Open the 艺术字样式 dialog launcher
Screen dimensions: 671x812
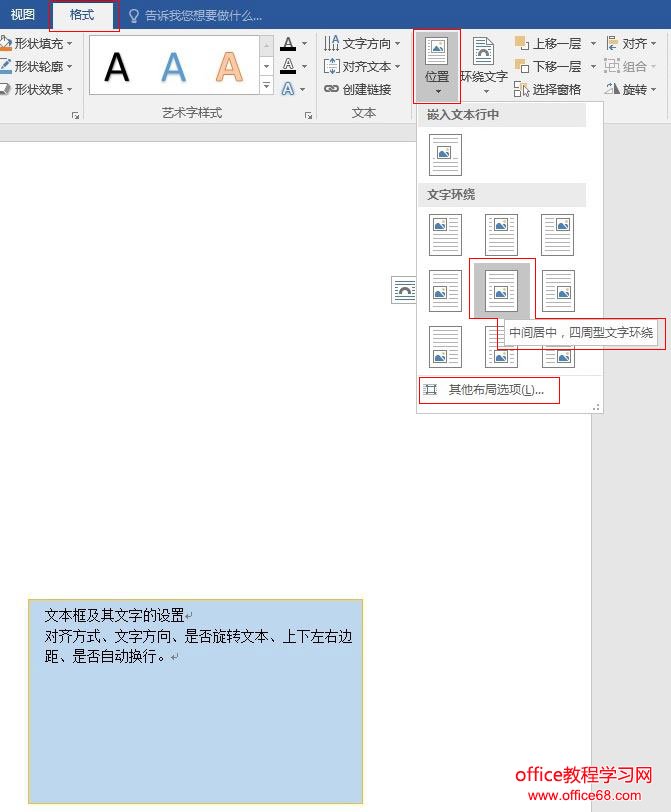pyautogui.click(x=309, y=115)
